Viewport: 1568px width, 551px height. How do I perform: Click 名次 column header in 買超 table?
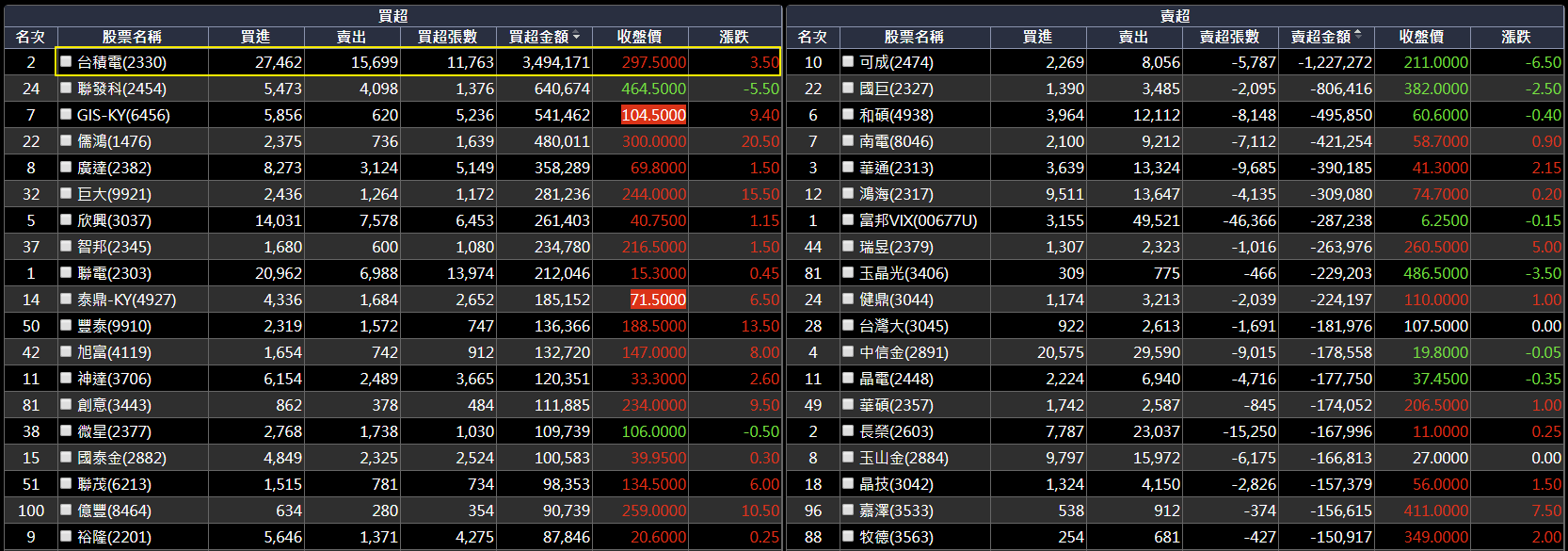point(30,37)
